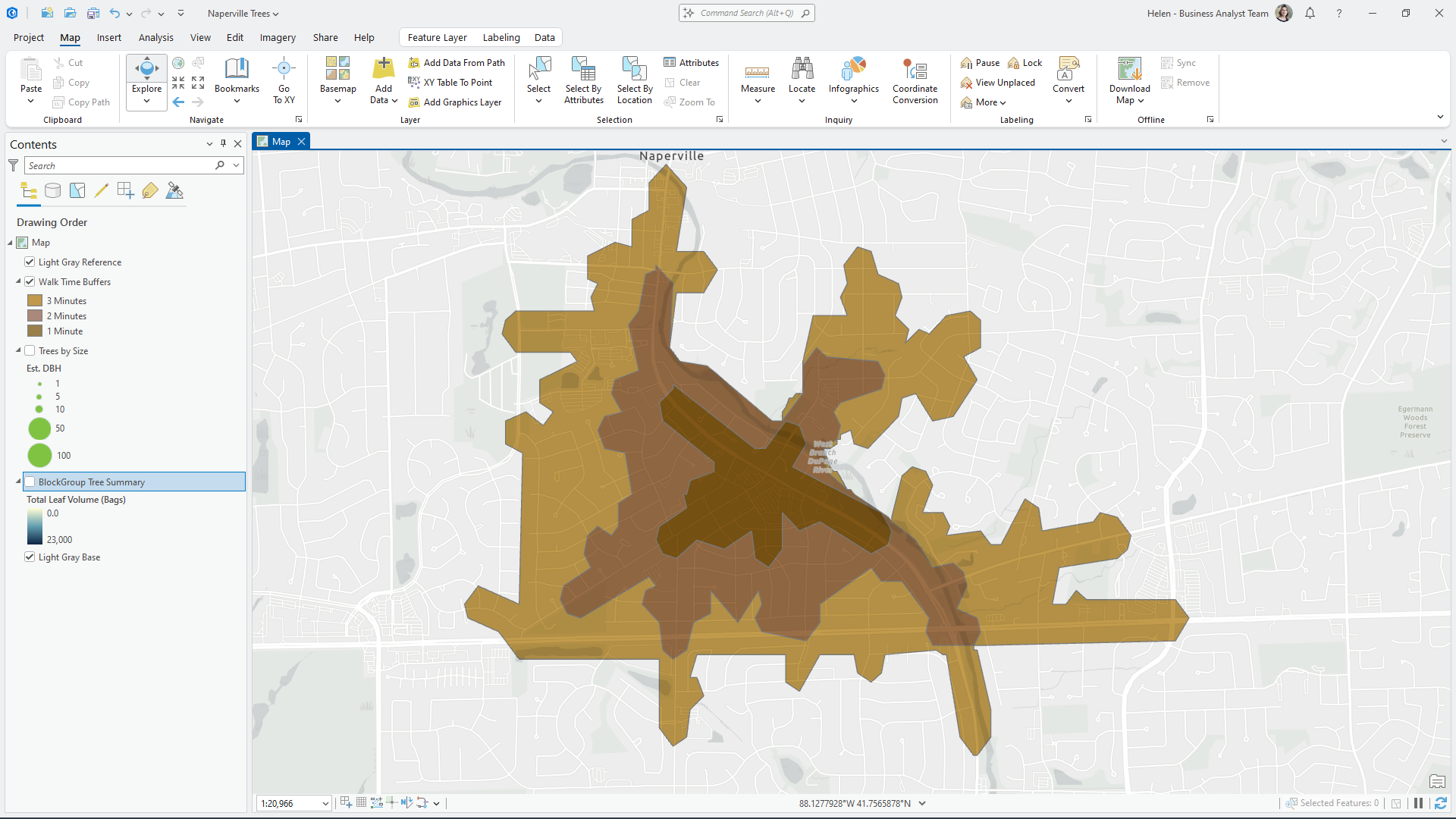Open the Analysis ribbon tab
The image size is (1456, 819).
155,37
